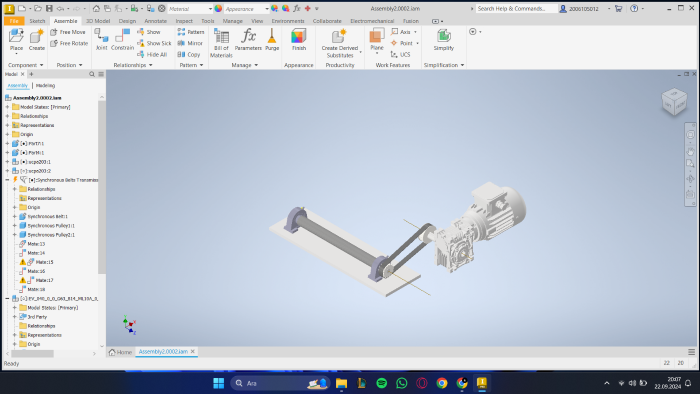
Task: Select the Create component tool
Action: click(37, 40)
